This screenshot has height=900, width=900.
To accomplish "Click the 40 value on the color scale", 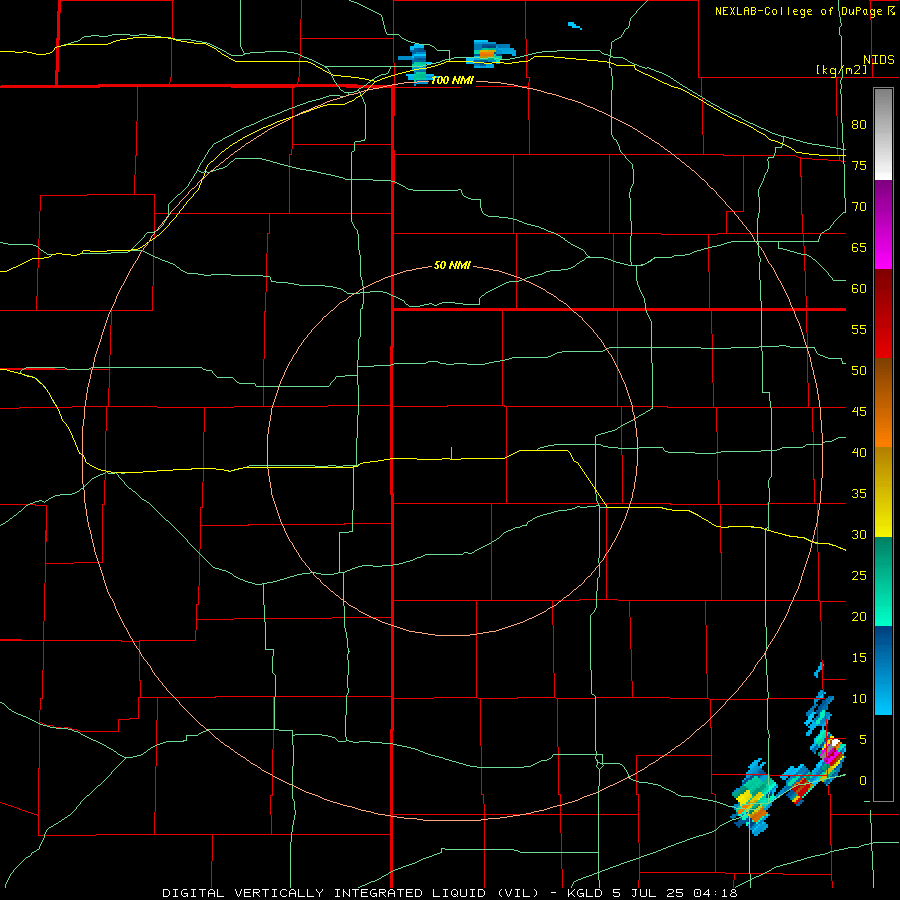I will (x=859, y=453).
